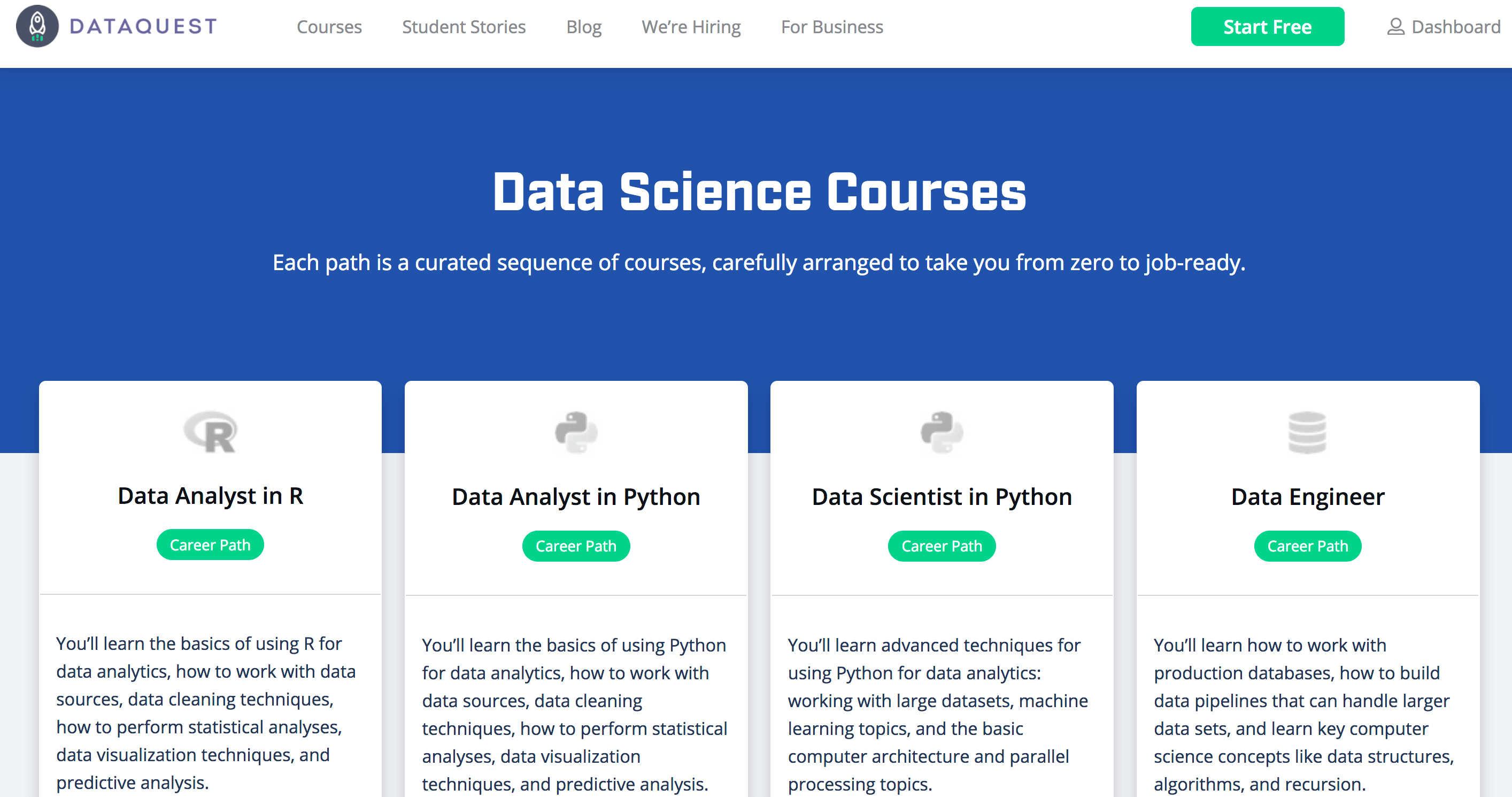Click the Career Path badge on Data Engineer card
The width and height of the screenshot is (1512, 797).
[1307, 545]
